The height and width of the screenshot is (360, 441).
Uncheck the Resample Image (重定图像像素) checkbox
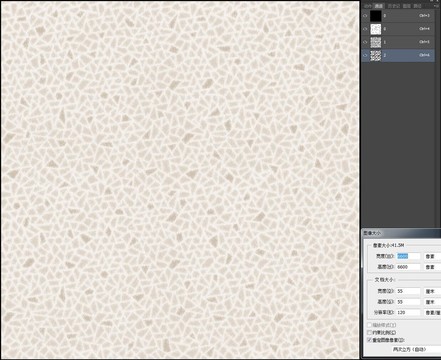[x=369, y=340]
